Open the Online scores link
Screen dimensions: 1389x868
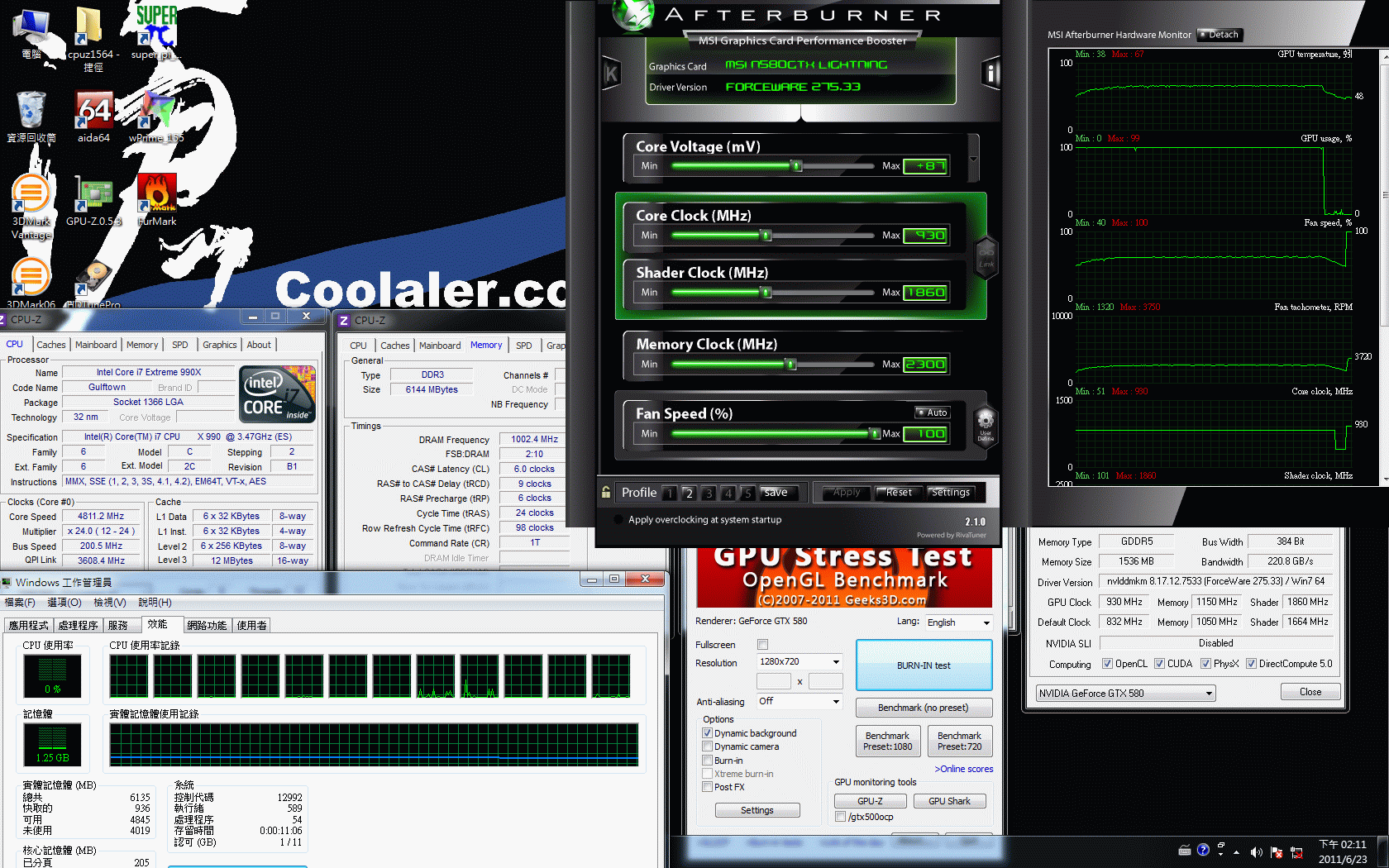point(963,769)
